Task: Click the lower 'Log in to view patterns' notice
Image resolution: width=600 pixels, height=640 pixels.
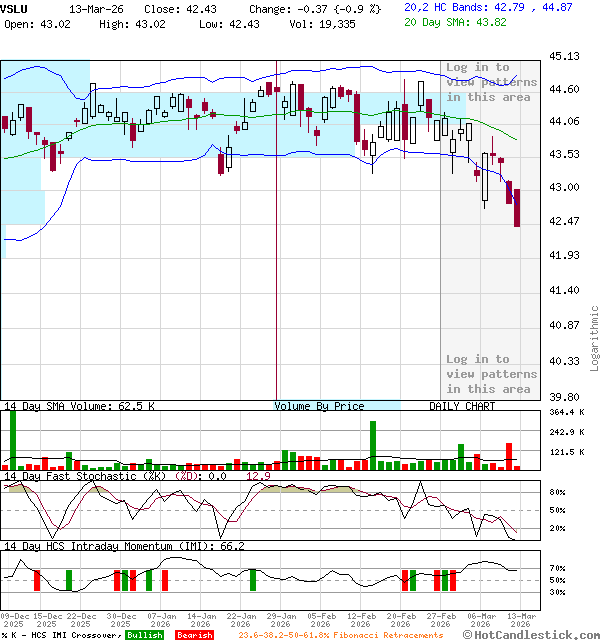Action: tap(491, 374)
